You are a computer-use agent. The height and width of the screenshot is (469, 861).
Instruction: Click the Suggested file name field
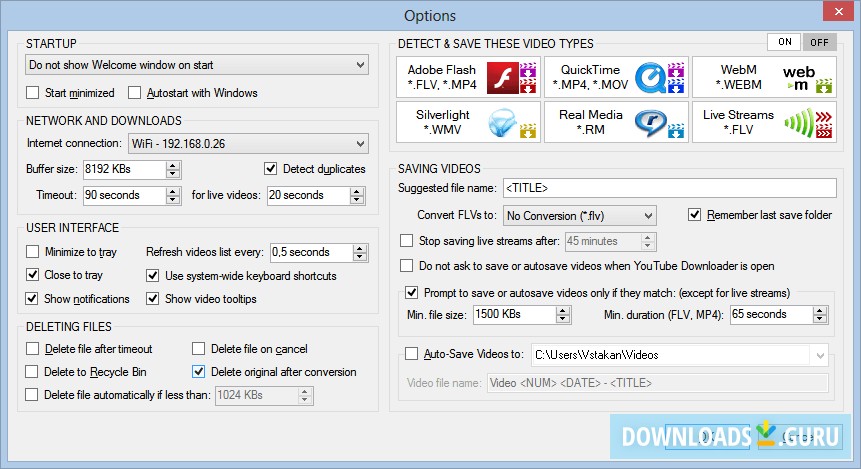click(x=670, y=188)
